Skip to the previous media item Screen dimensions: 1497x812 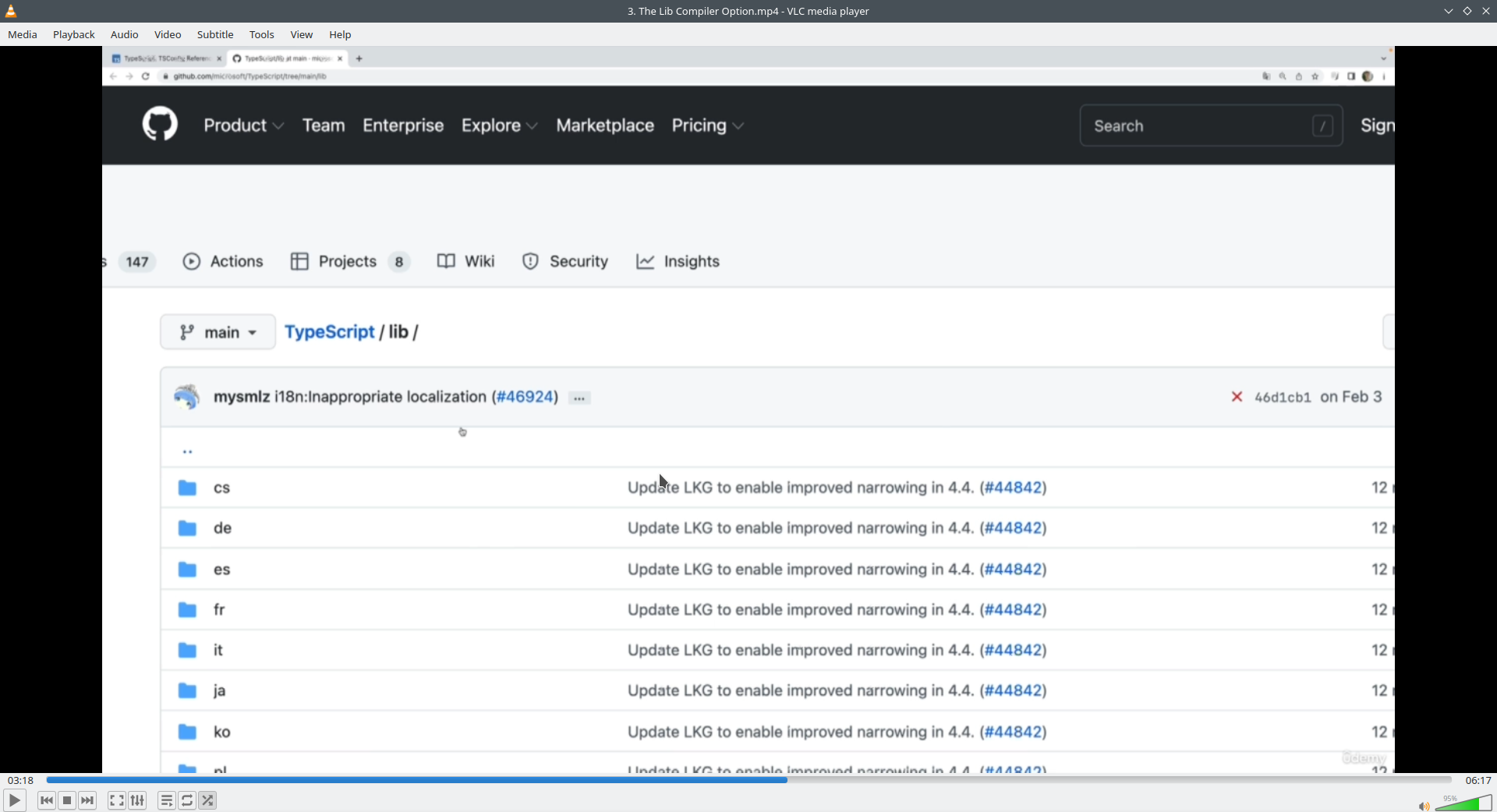pos(47,800)
